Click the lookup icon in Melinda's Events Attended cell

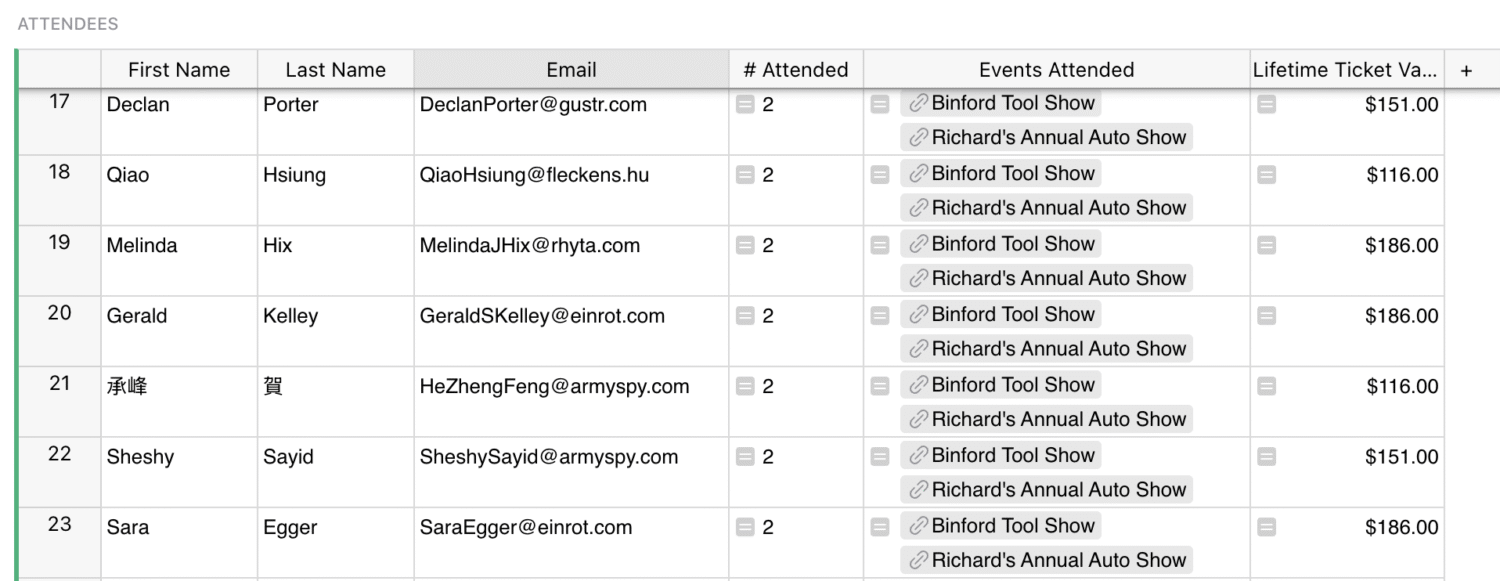tap(880, 245)
